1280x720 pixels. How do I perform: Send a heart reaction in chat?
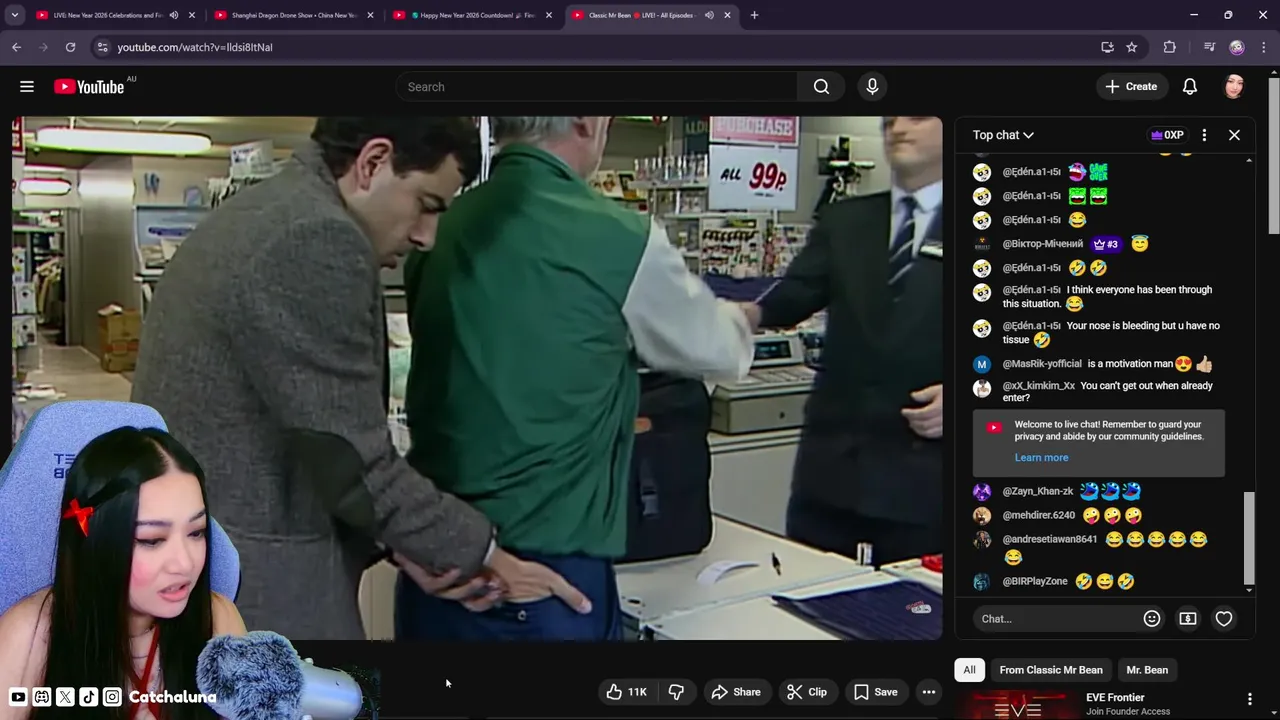coord(1224,619)
